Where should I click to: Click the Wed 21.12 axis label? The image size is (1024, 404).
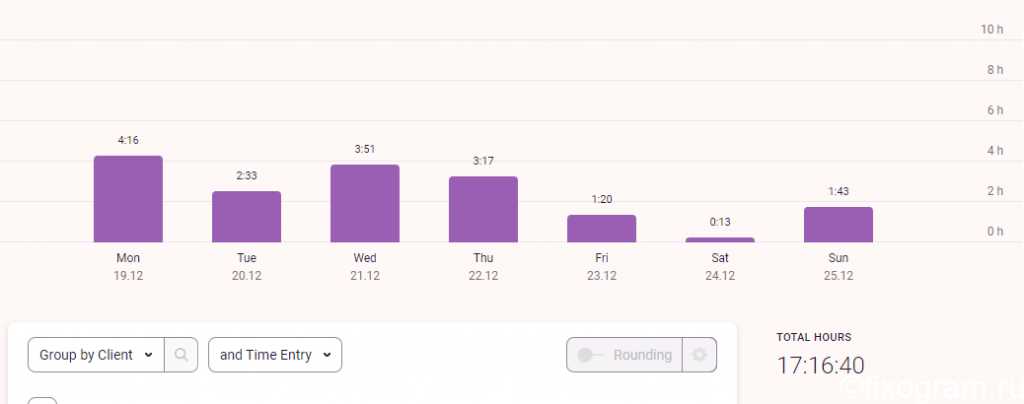pos(365,267)
